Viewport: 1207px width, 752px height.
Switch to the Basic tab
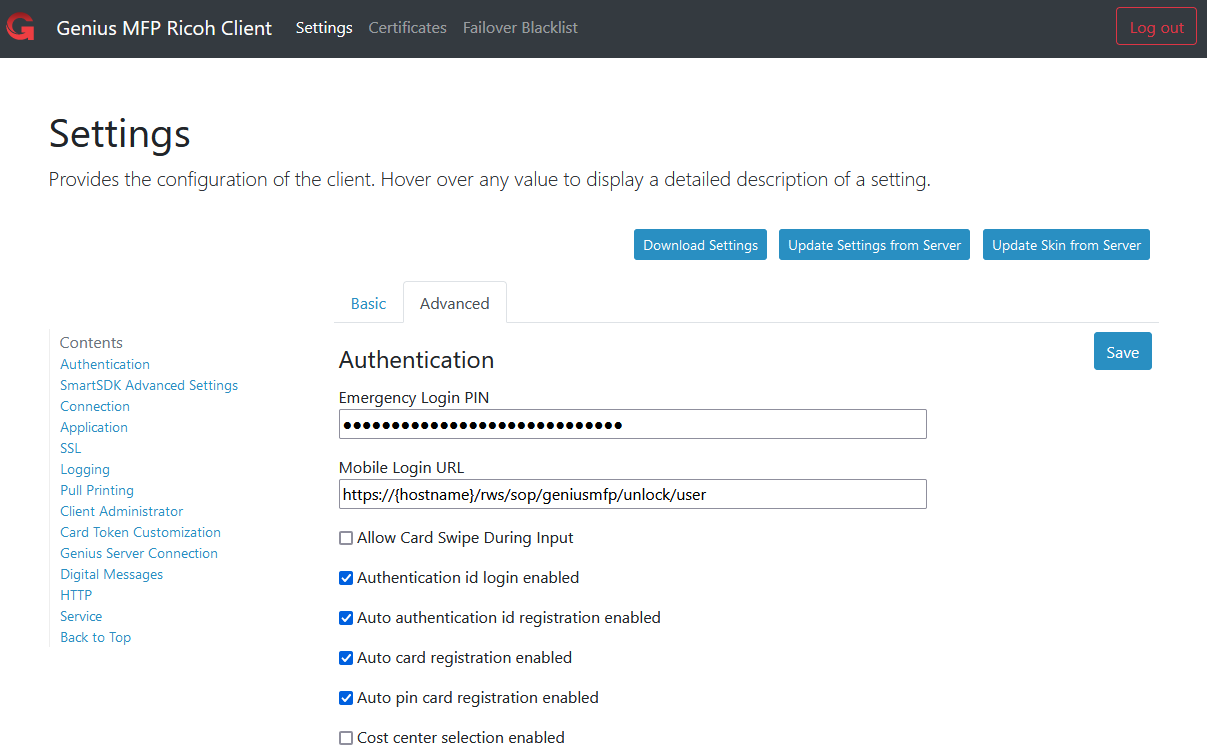368,303
